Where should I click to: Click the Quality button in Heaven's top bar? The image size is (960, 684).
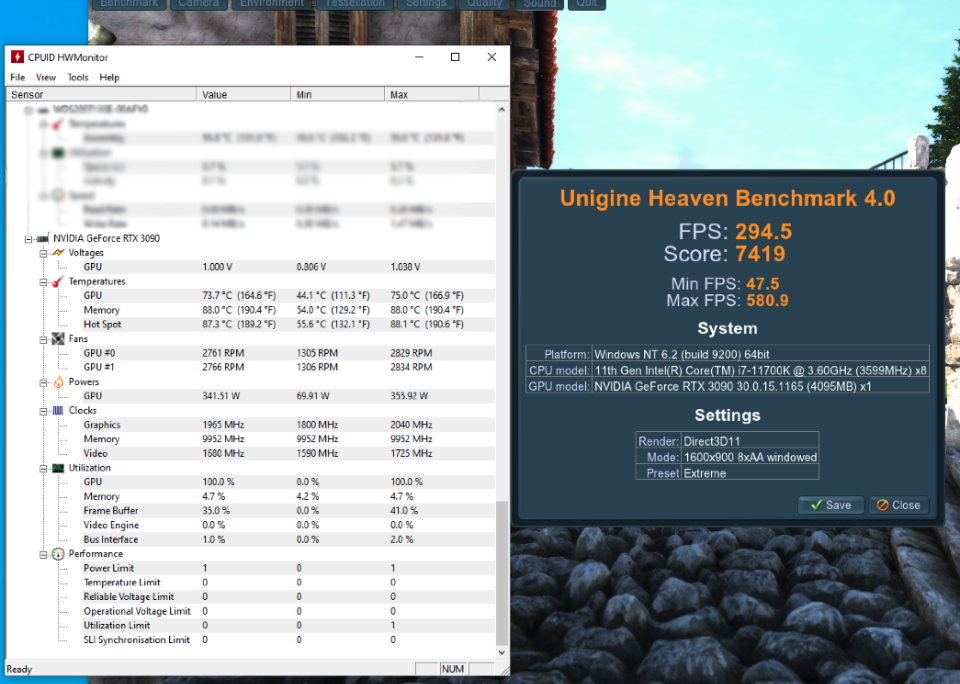click(x=484, y=4)
